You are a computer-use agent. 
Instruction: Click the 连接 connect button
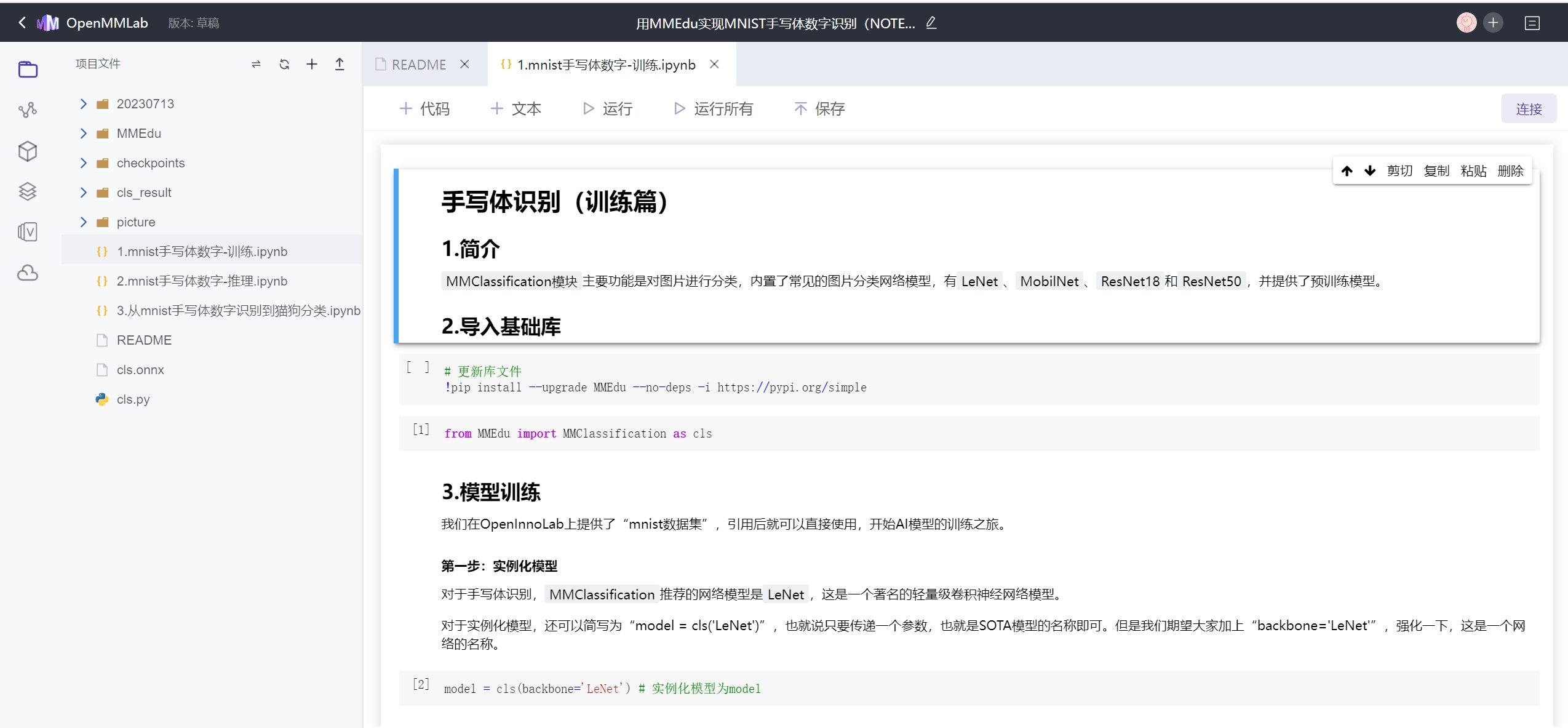[x=1529, y=109]
